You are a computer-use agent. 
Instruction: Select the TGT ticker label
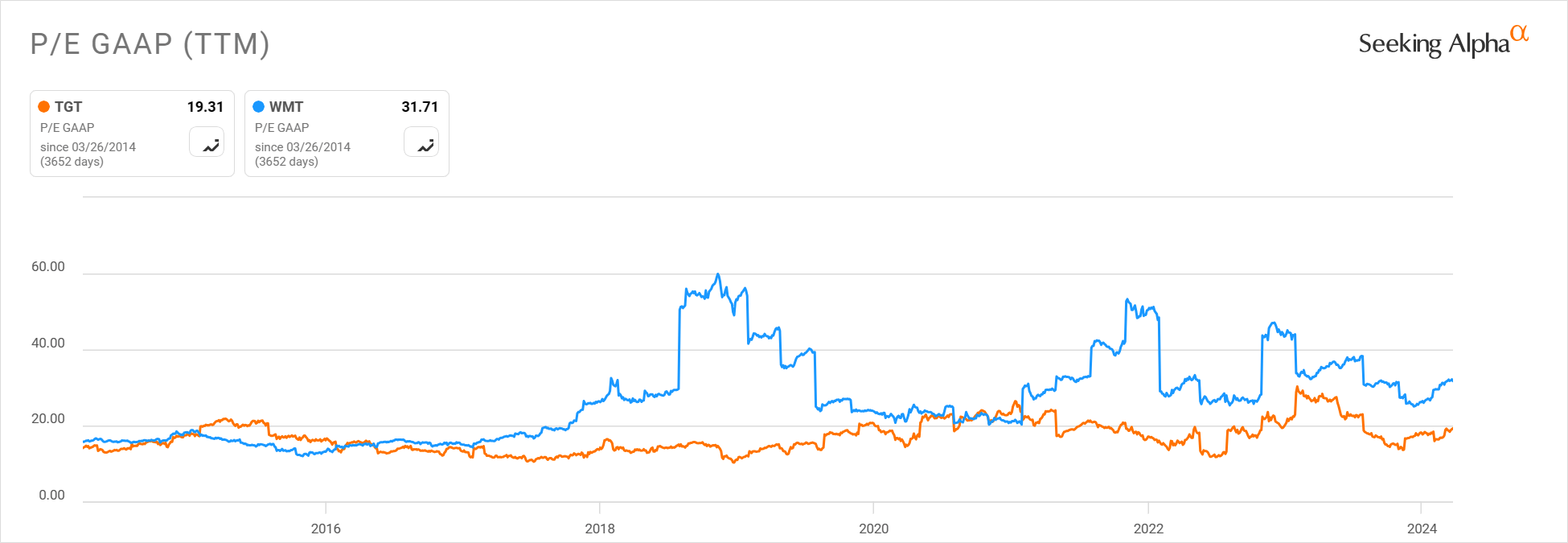pos(68,107)
